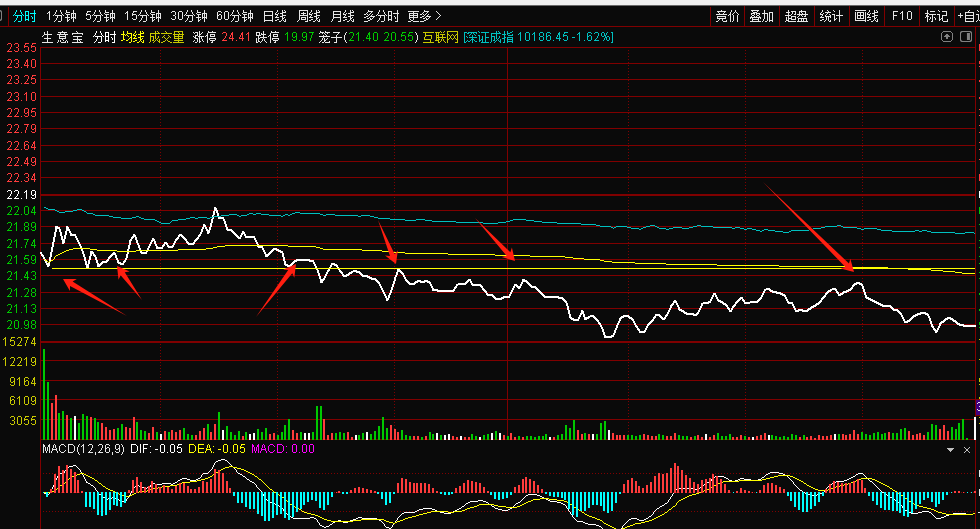Click MACD(12,26,9) parameter label
The image size is (980, 529).
(x=83, y=449)
